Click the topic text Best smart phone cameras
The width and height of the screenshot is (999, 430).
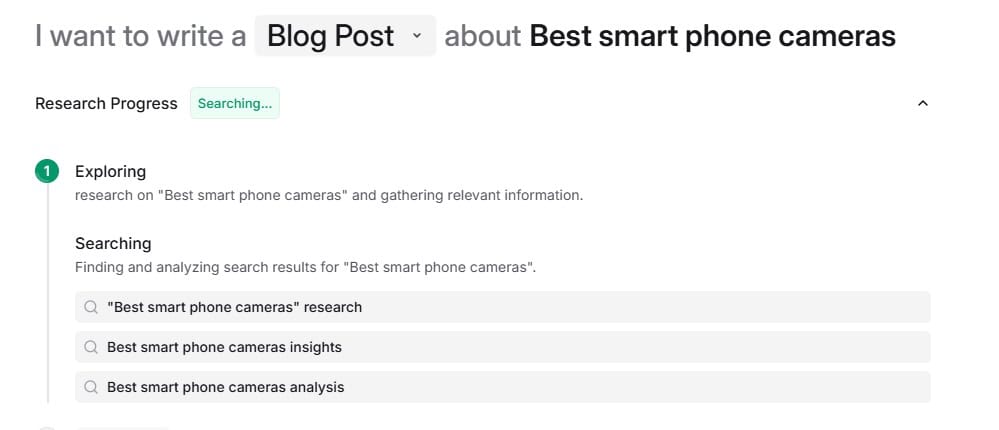click(x=712, y=37)
